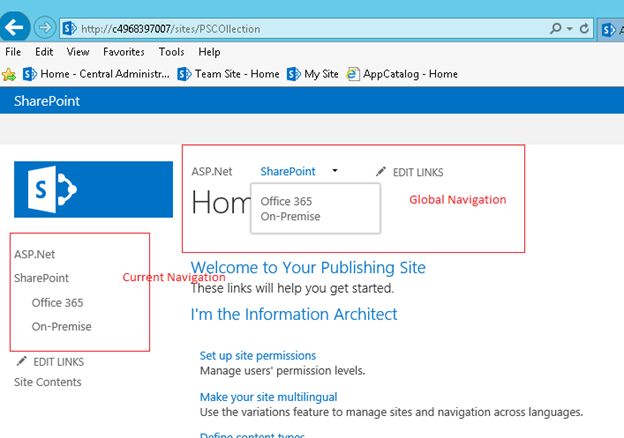Open the View menu

coord(78,52)
